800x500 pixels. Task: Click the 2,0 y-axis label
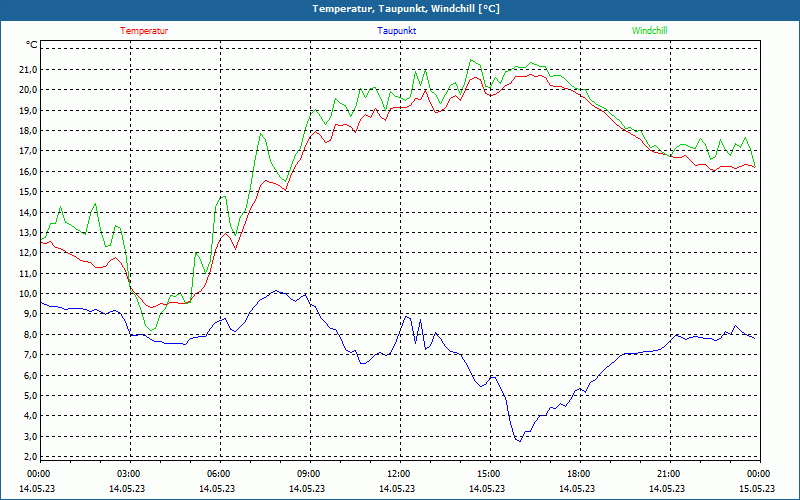click(30, 457)
